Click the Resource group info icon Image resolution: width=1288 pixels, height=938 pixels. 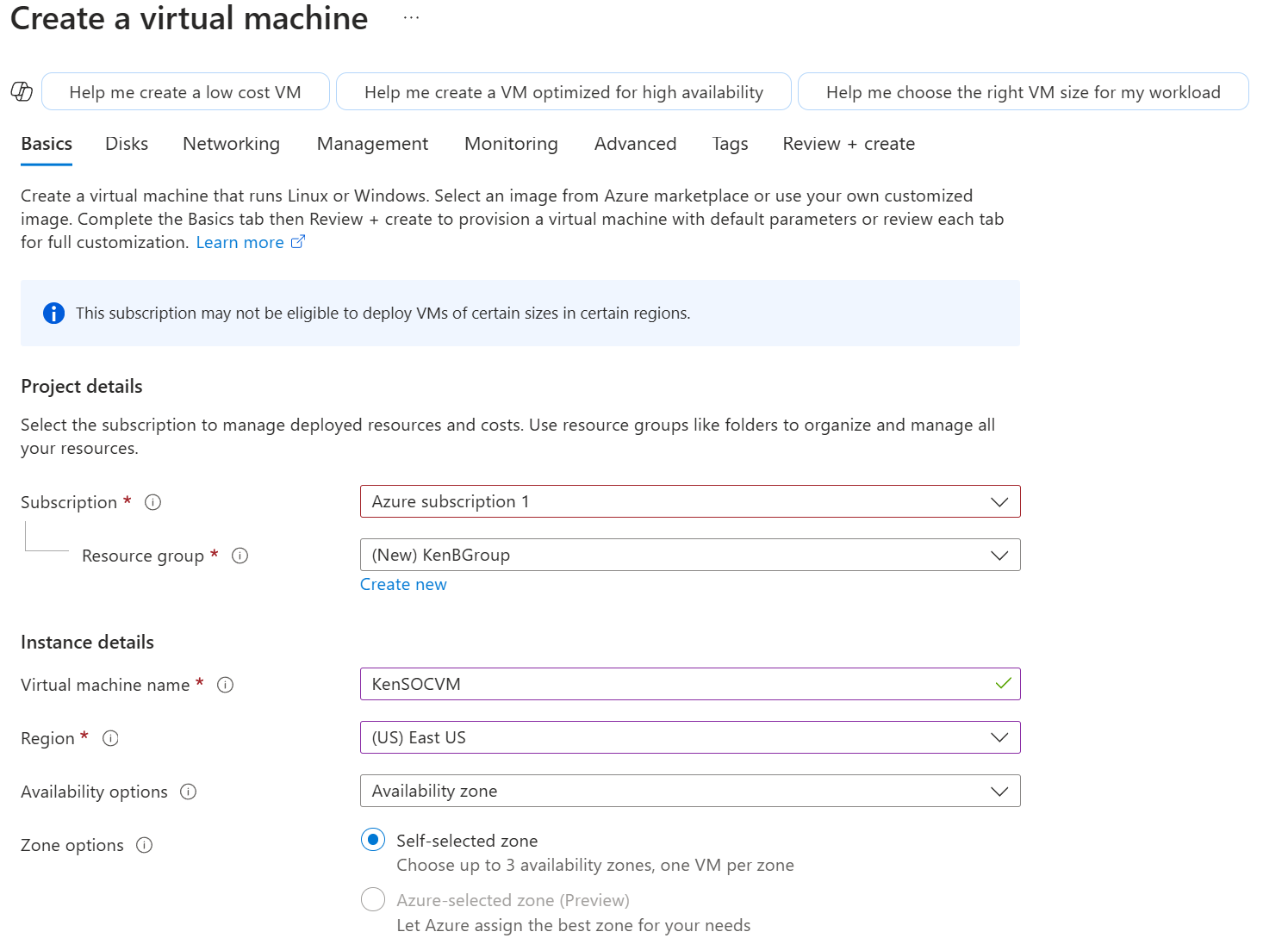point(240,556)
